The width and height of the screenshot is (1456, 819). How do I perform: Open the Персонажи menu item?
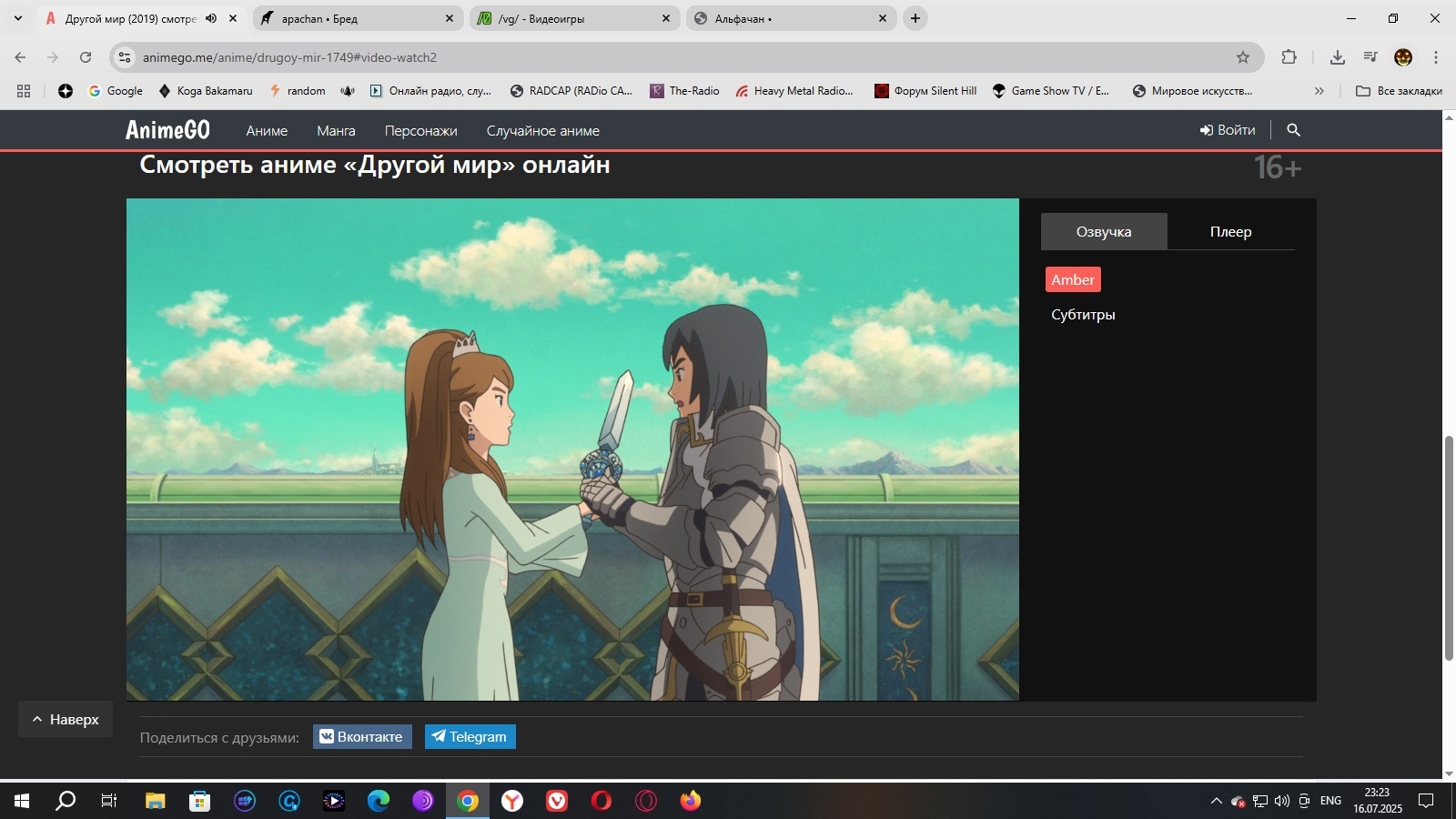coord(420,130)
